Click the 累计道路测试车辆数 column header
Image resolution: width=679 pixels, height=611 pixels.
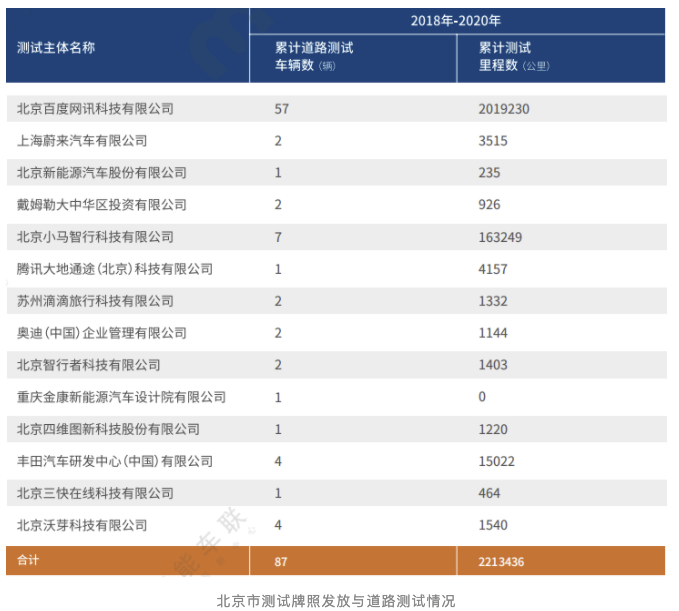point(314,57)
